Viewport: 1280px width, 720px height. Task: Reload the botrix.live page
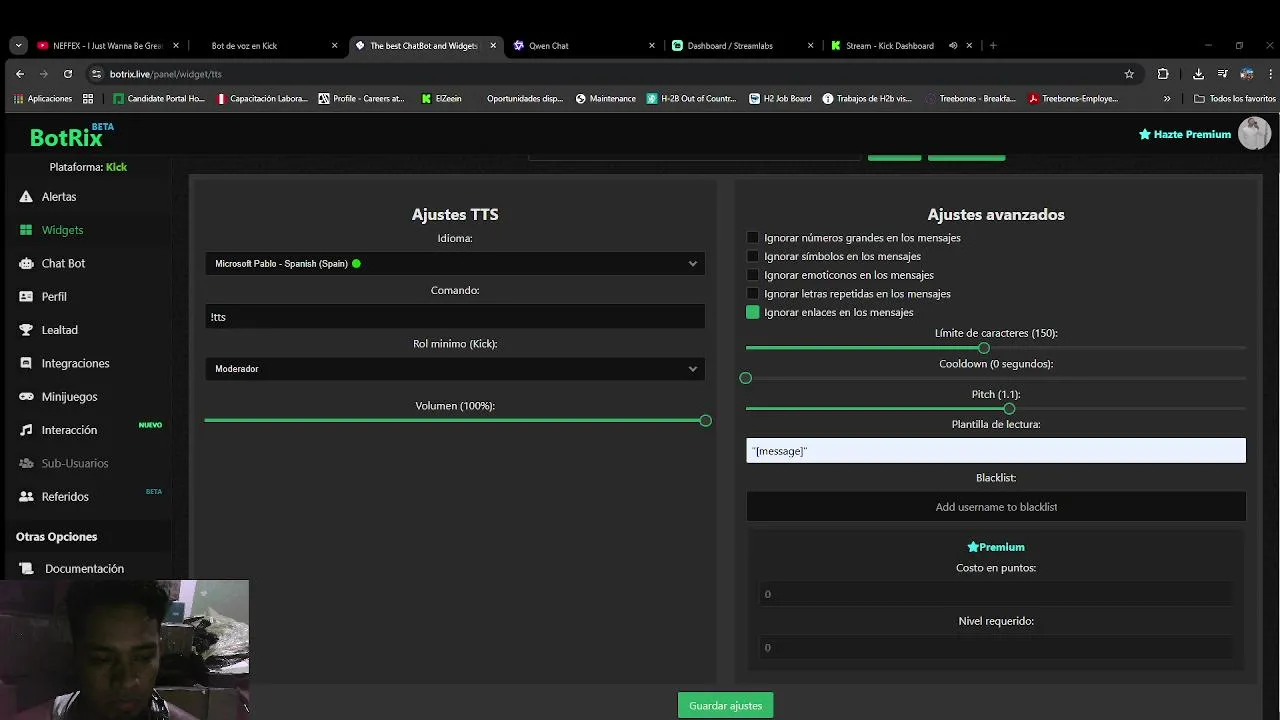coord(68,74)
